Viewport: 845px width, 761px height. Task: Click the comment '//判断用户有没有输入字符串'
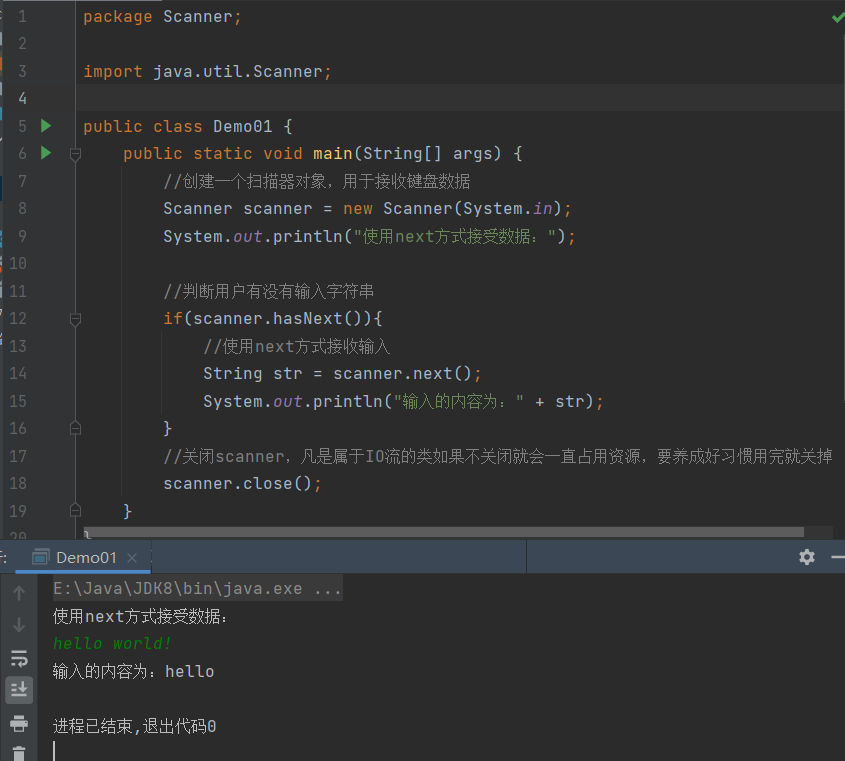(x=268, y=292)
